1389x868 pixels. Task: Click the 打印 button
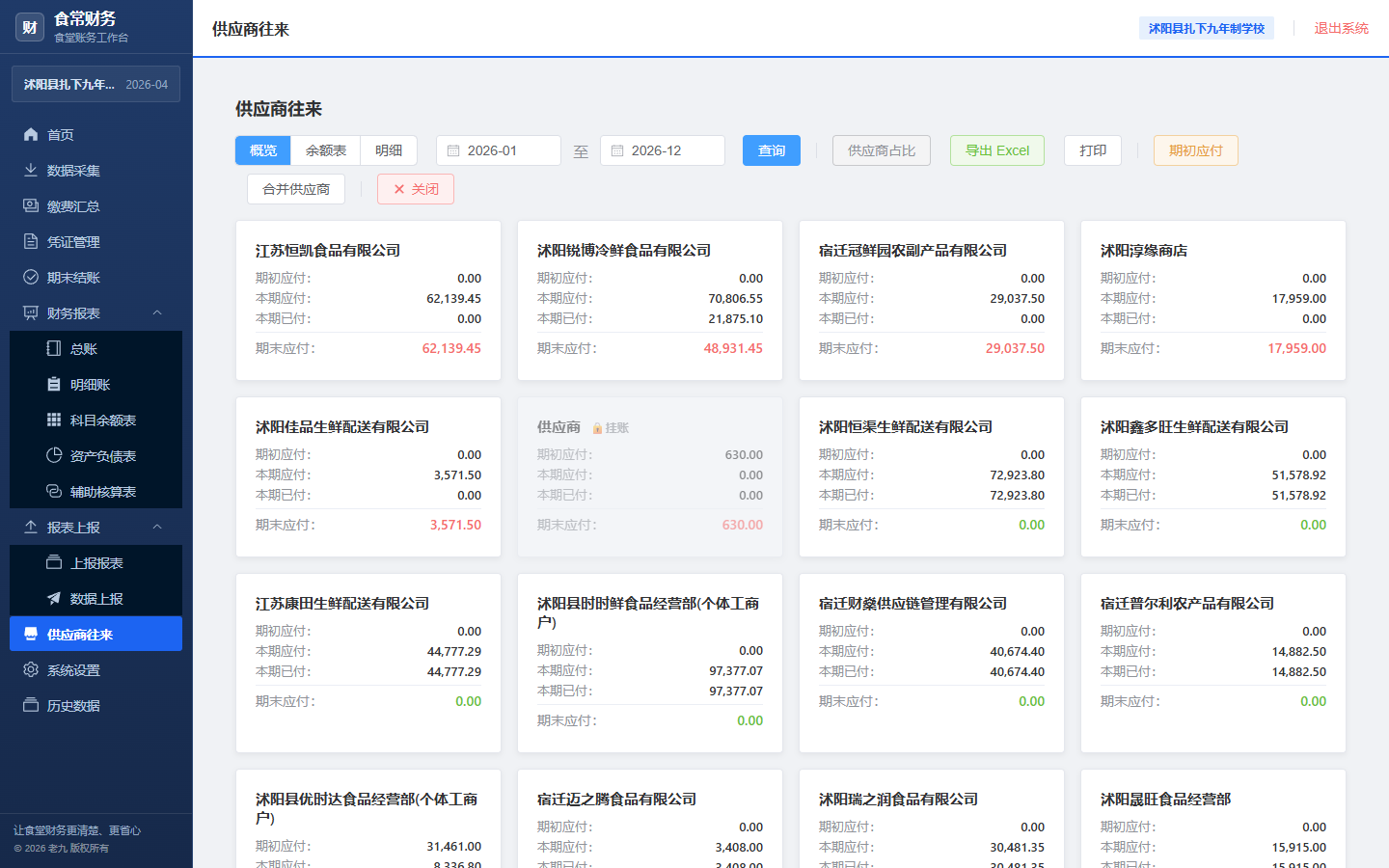pyautogui.click(x=1093, y=150)
